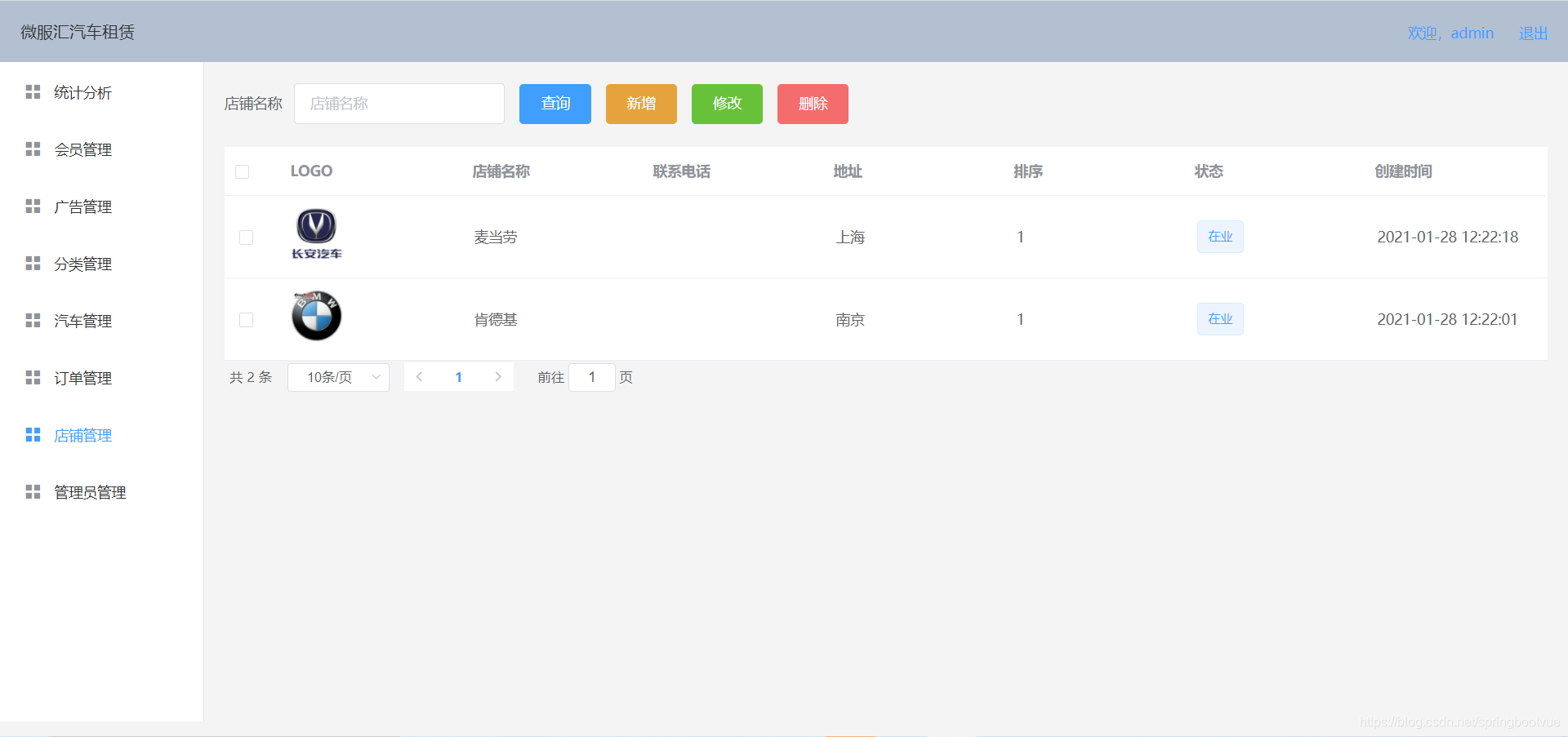Open the 10条/页 page size dropdown
This screenshot has height=737, width=1568.
point(338,377)
